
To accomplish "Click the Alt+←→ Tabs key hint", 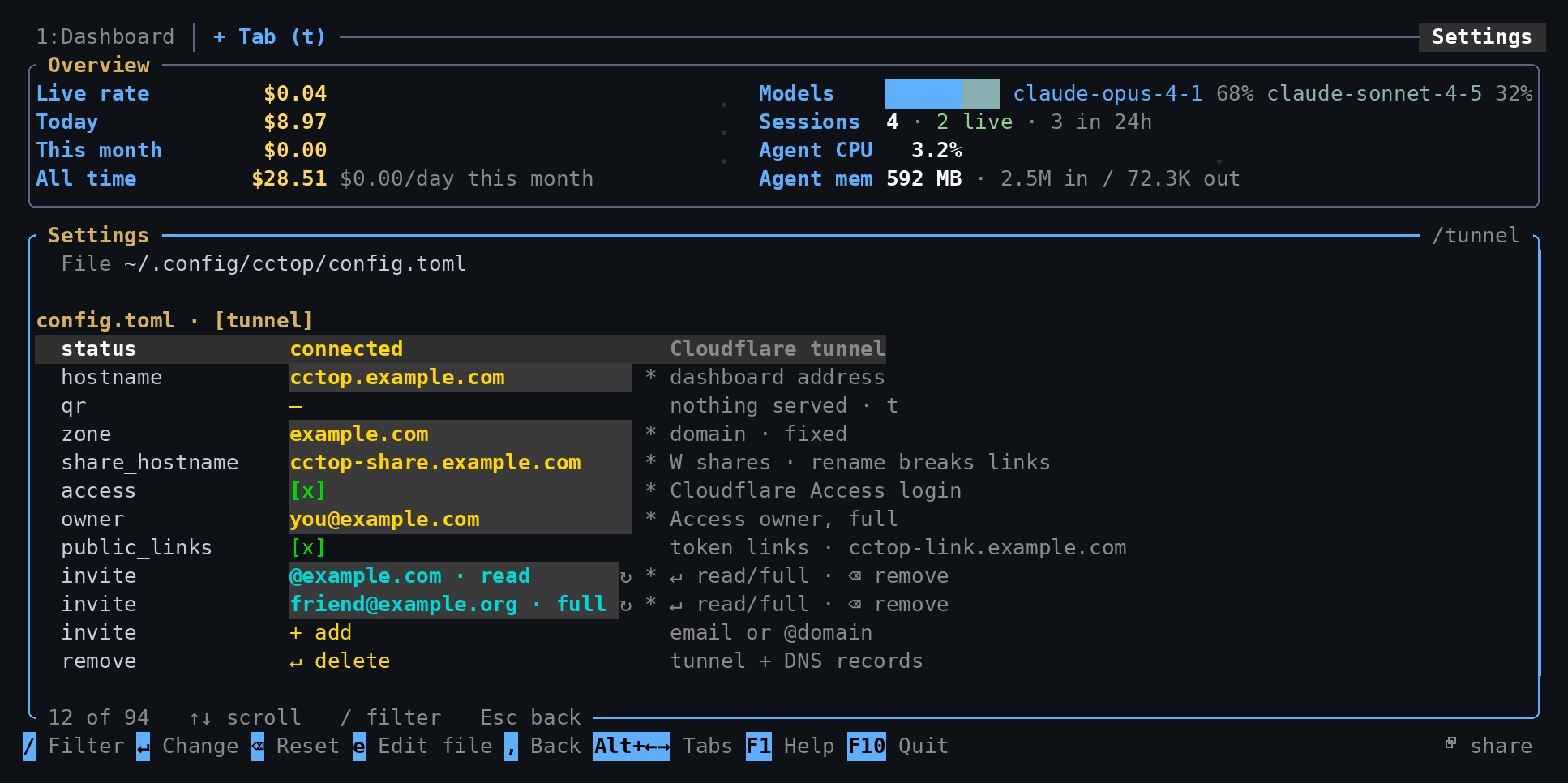I will tap(632, 747).
